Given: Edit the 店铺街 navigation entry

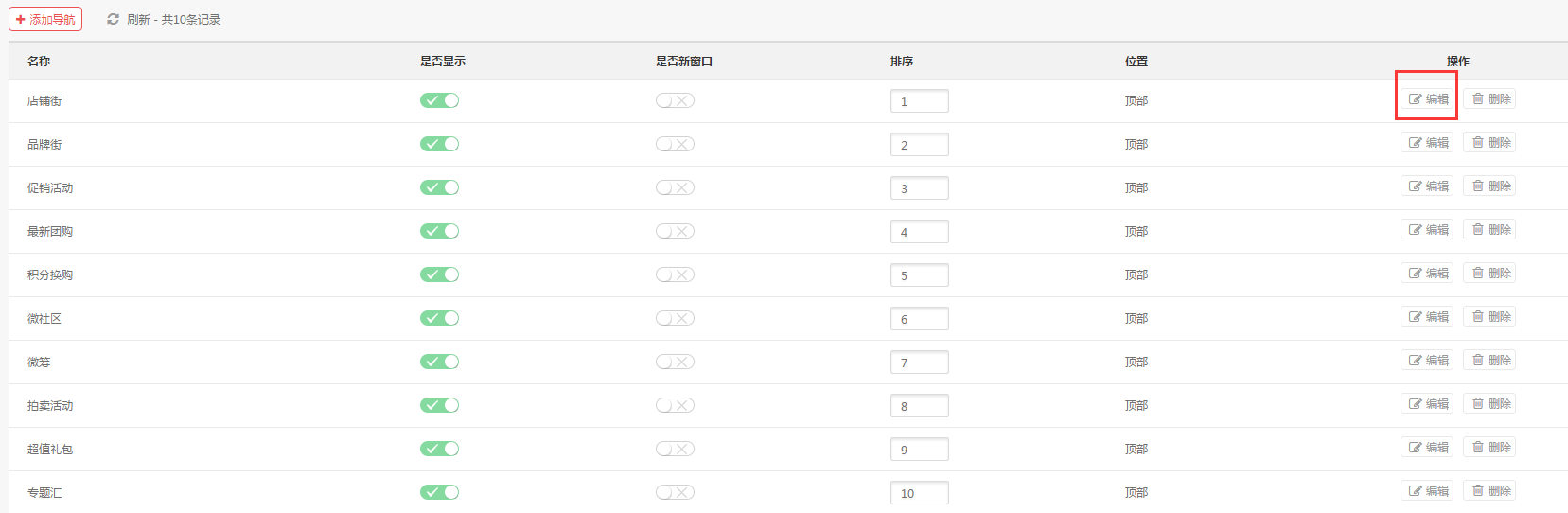Looking at the screenshot, I should [1427, 98].
